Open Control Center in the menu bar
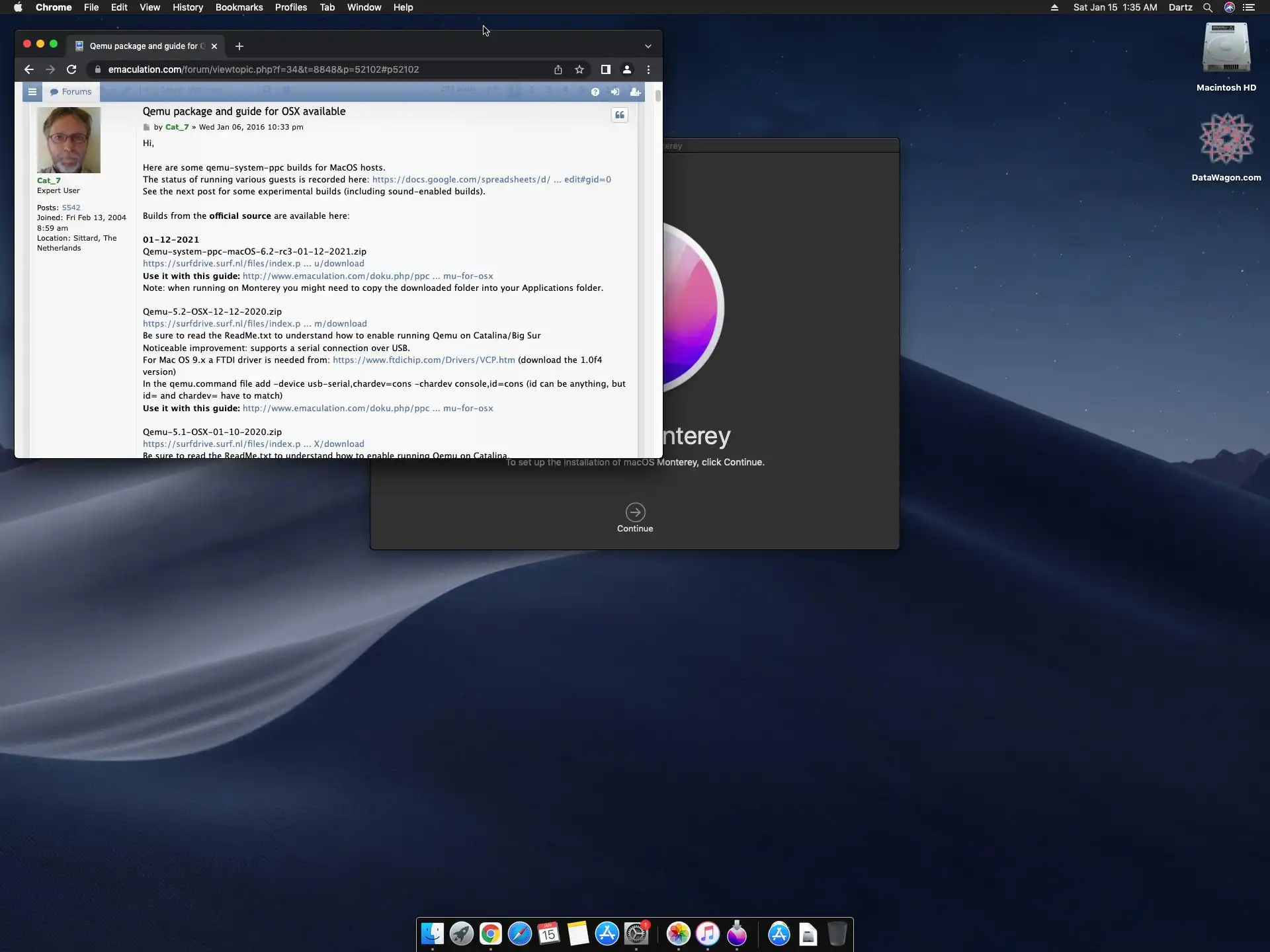The width and height of the screenshot is (1270, 952). (1249, 7)
